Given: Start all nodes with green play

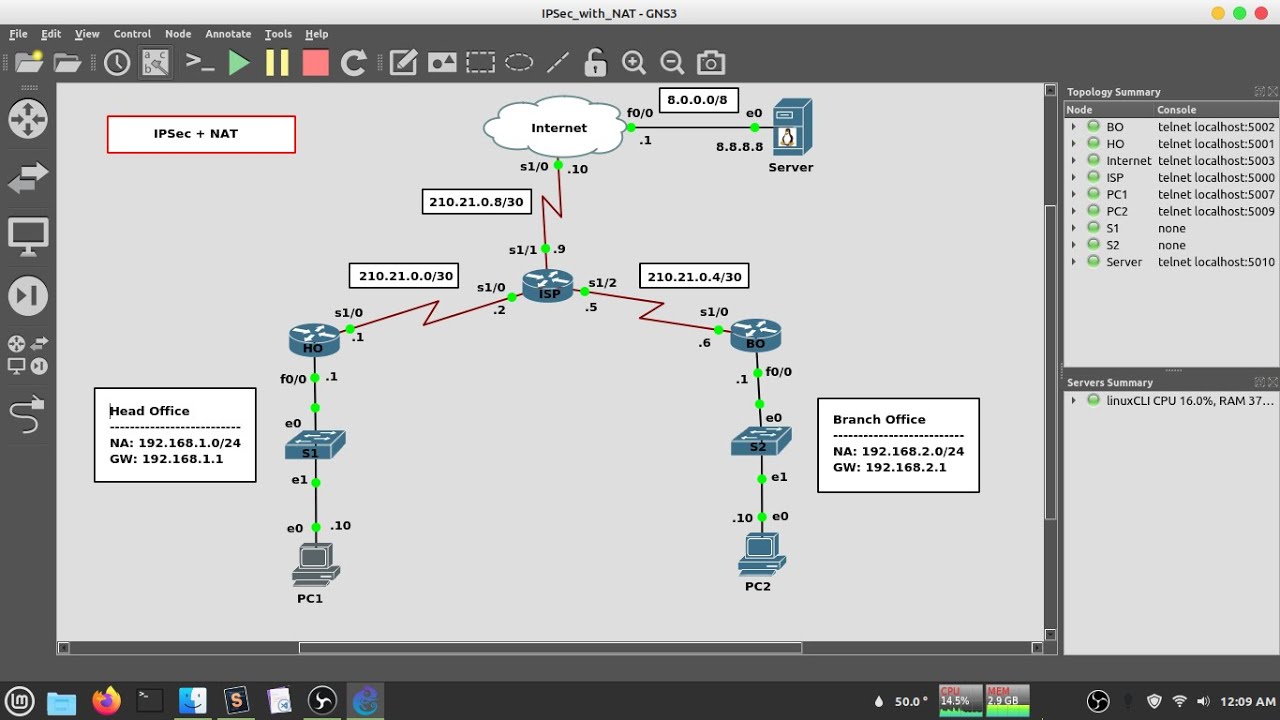Looking at the screenshot, I should coord(239,63).
